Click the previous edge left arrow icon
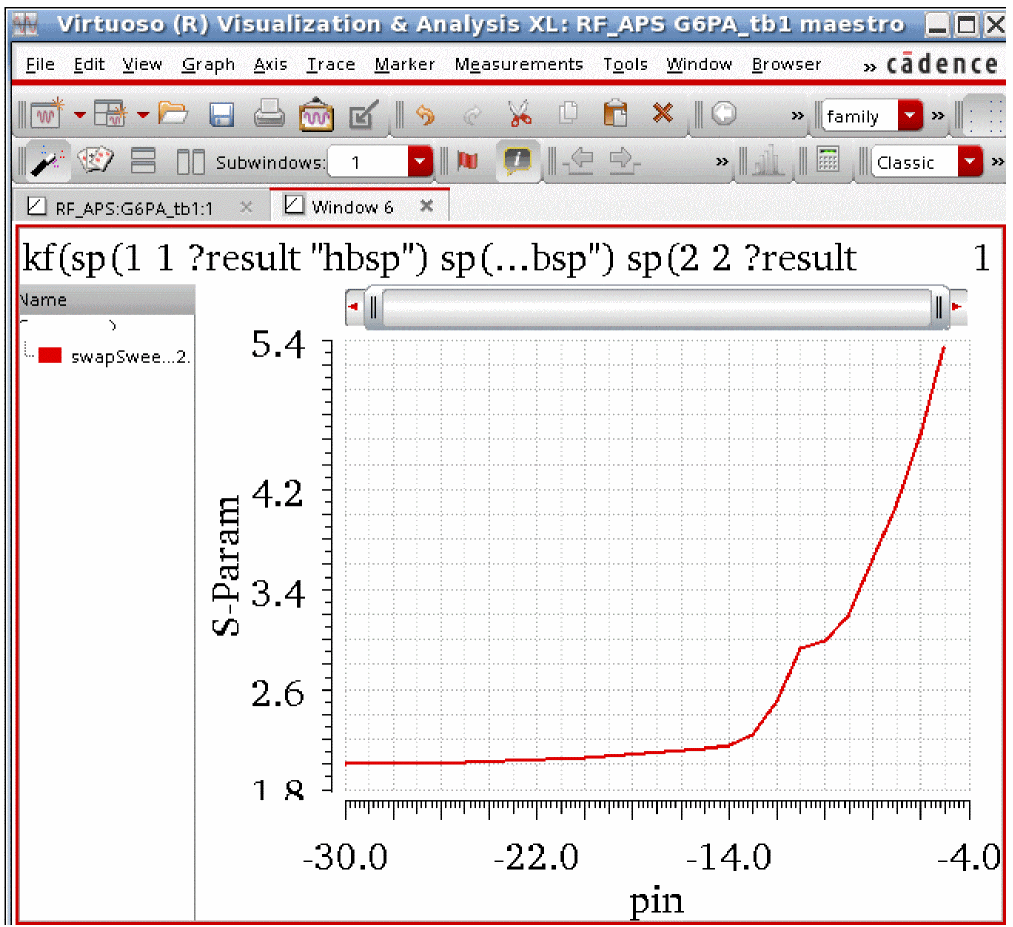This screenshot has width=1013, height=927. point(580,161)
